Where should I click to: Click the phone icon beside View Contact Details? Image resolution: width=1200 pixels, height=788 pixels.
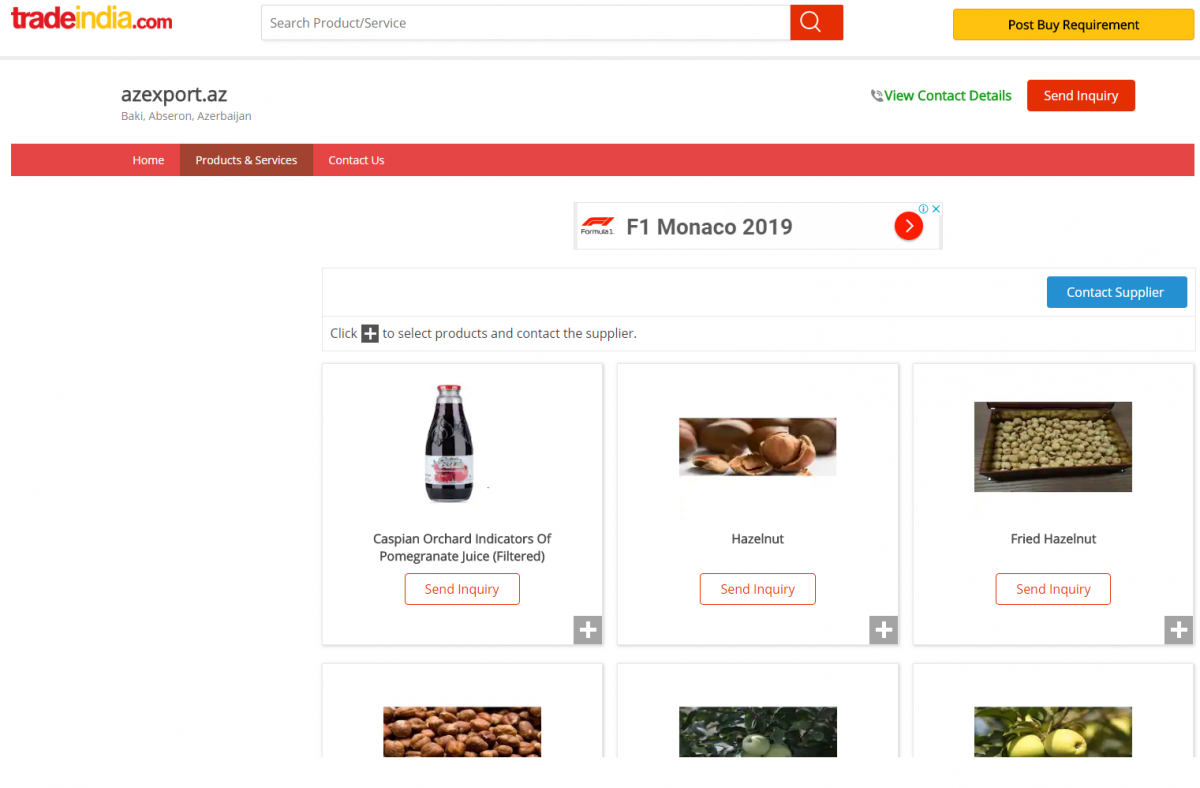pos(877,95)
